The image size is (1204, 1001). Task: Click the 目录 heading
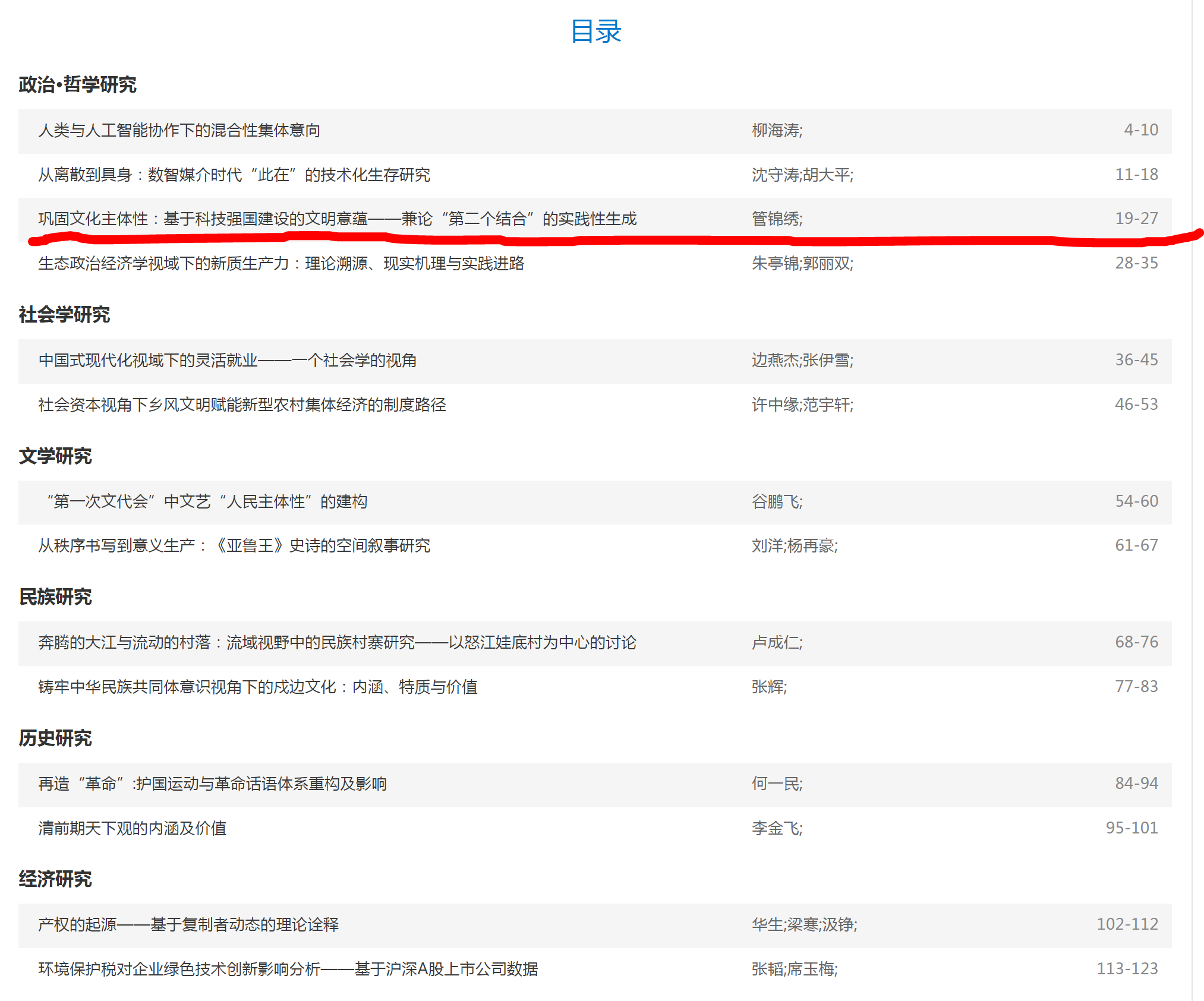pyautogui.click(x=595, y=31)
